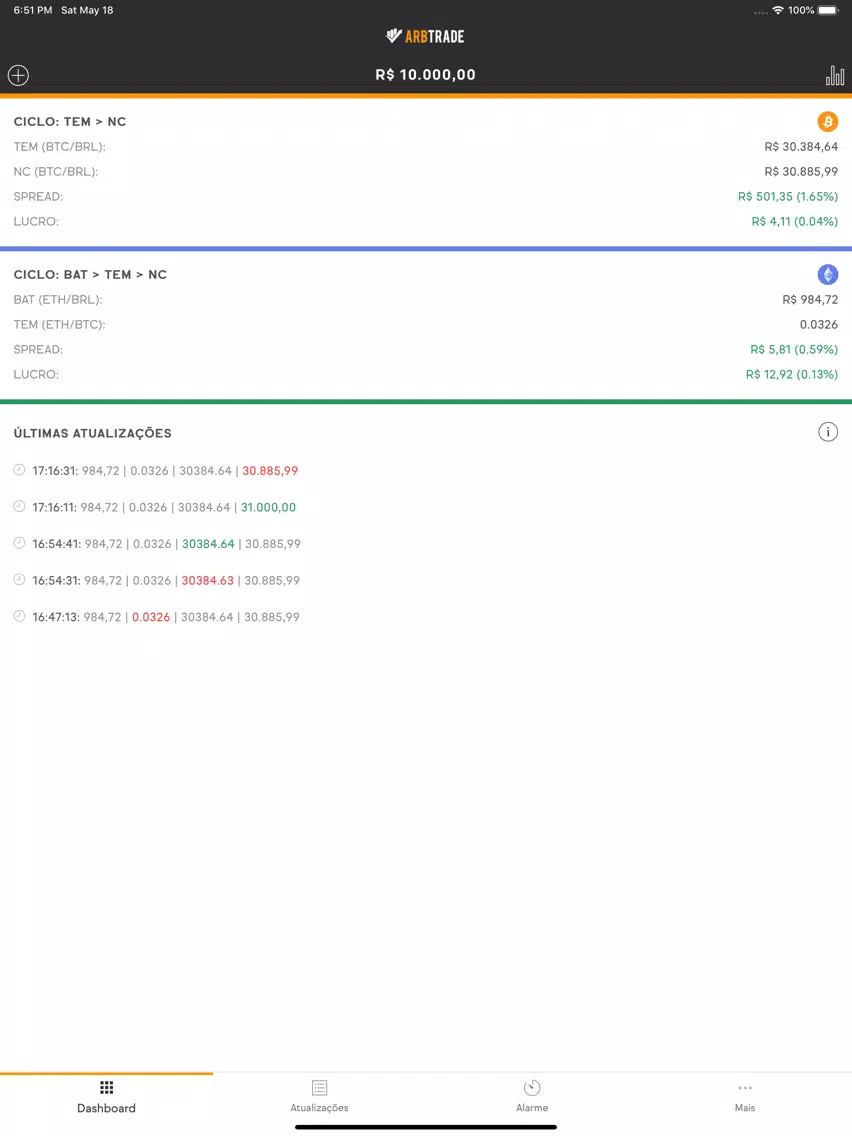Tap the red 30384.63 value
Image resolution: width=852 pixels, height=1136 pixels.
coord(207,580)
